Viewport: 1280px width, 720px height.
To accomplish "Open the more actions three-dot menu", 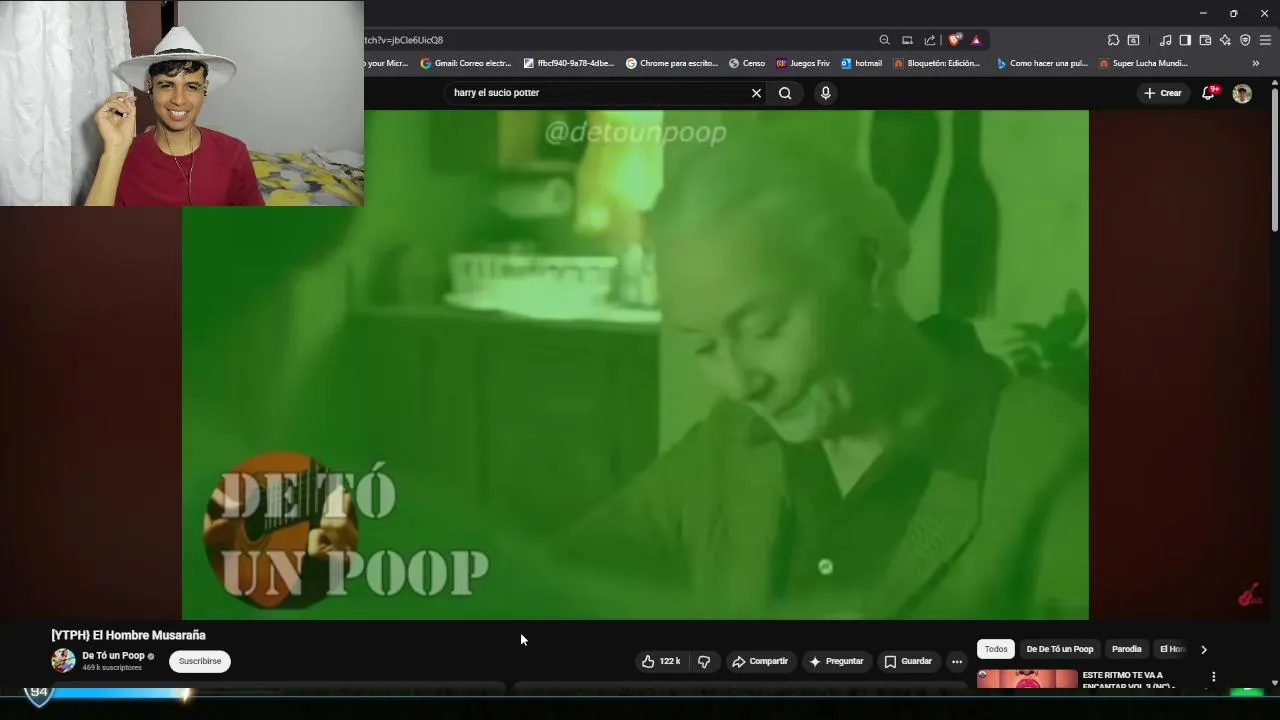I will [957, 661].
